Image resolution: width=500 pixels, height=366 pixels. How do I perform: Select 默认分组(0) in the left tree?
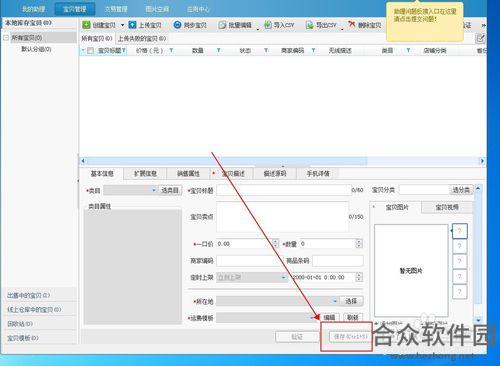pyautogui.click(x=36, y=49)
